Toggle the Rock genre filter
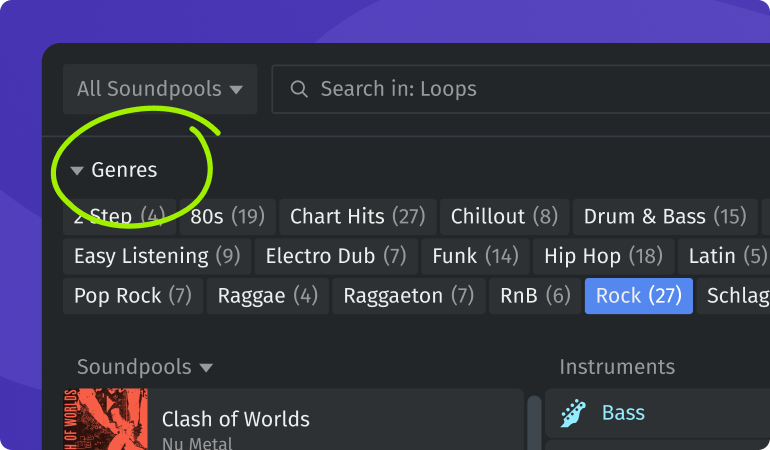This screenshot has width=770, height=450. [x=638, y=296]
